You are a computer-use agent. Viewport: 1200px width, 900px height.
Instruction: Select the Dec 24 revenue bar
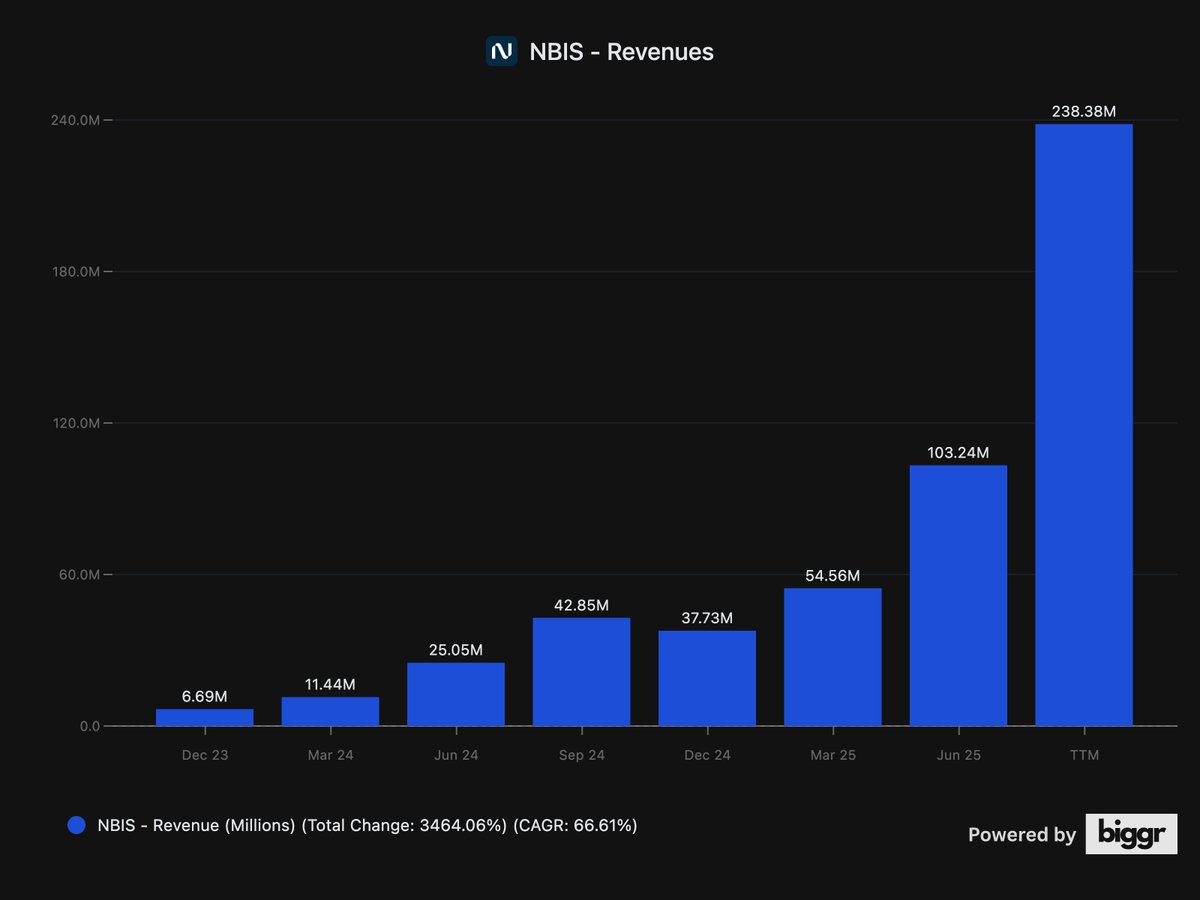[x=707, y=678]
